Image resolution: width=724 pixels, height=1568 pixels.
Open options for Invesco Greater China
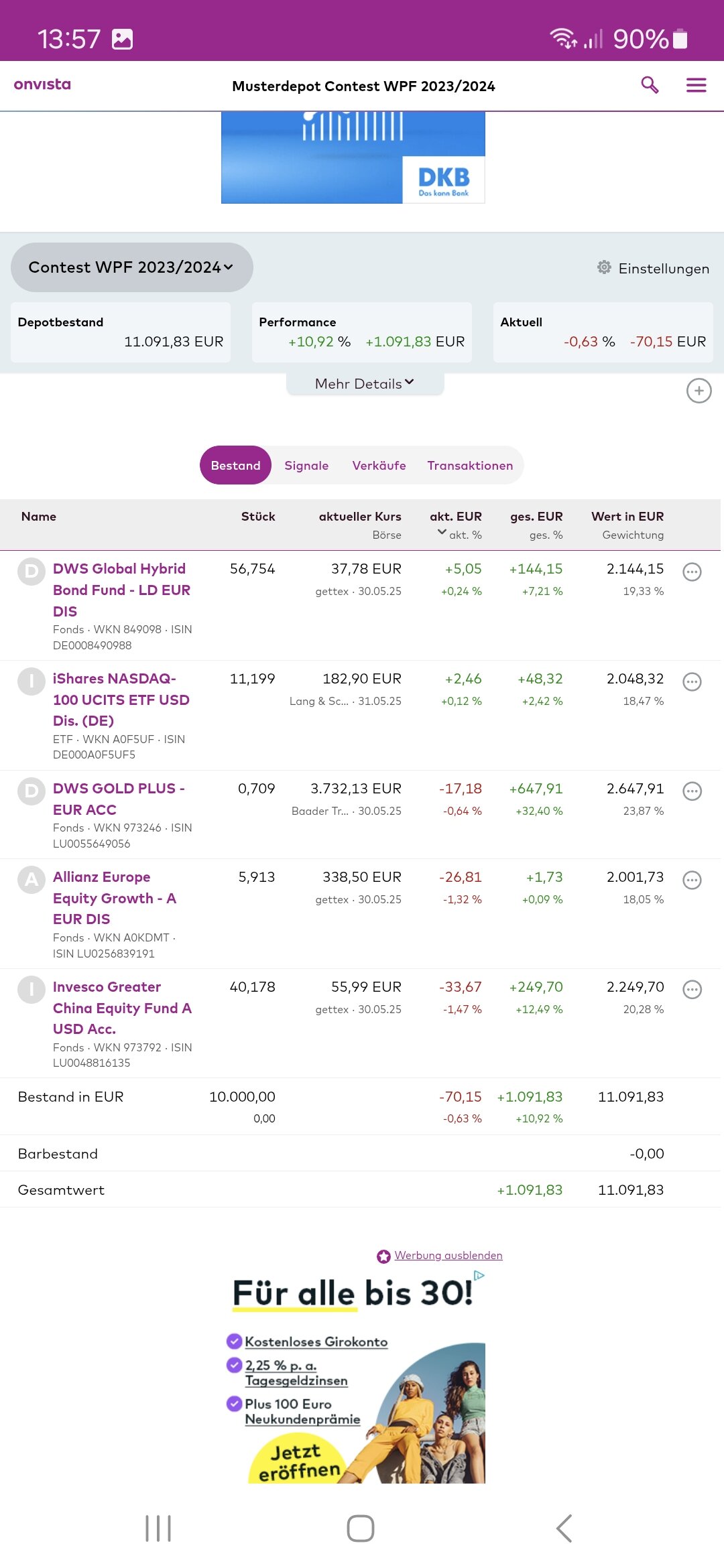[x=692, y=990]
